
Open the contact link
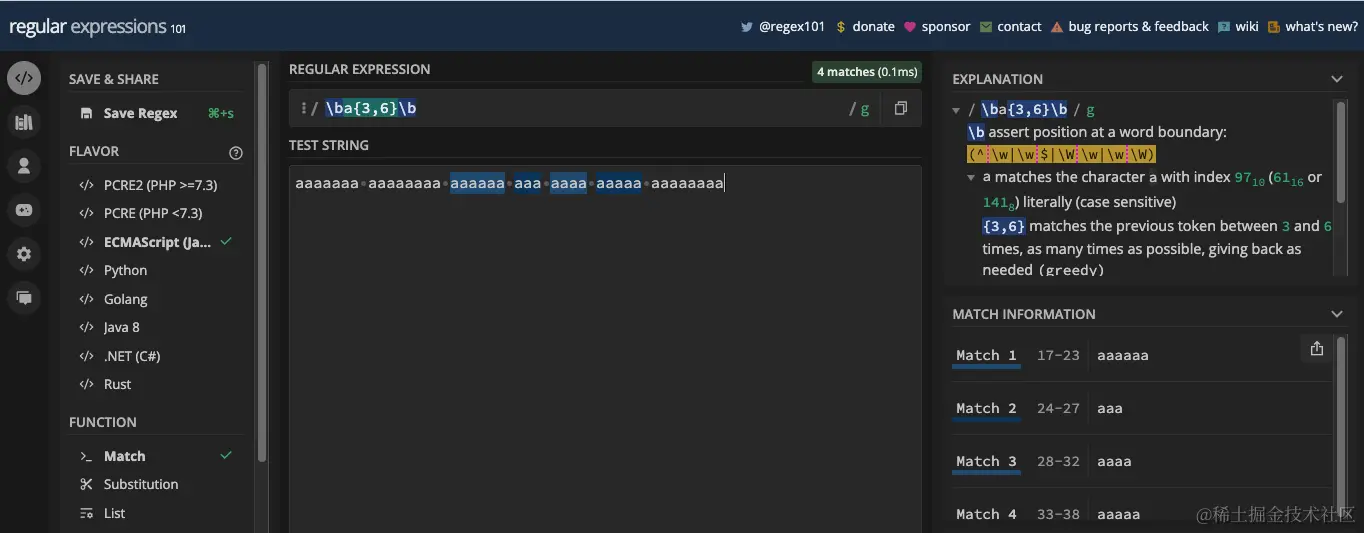click(1011, 27)
